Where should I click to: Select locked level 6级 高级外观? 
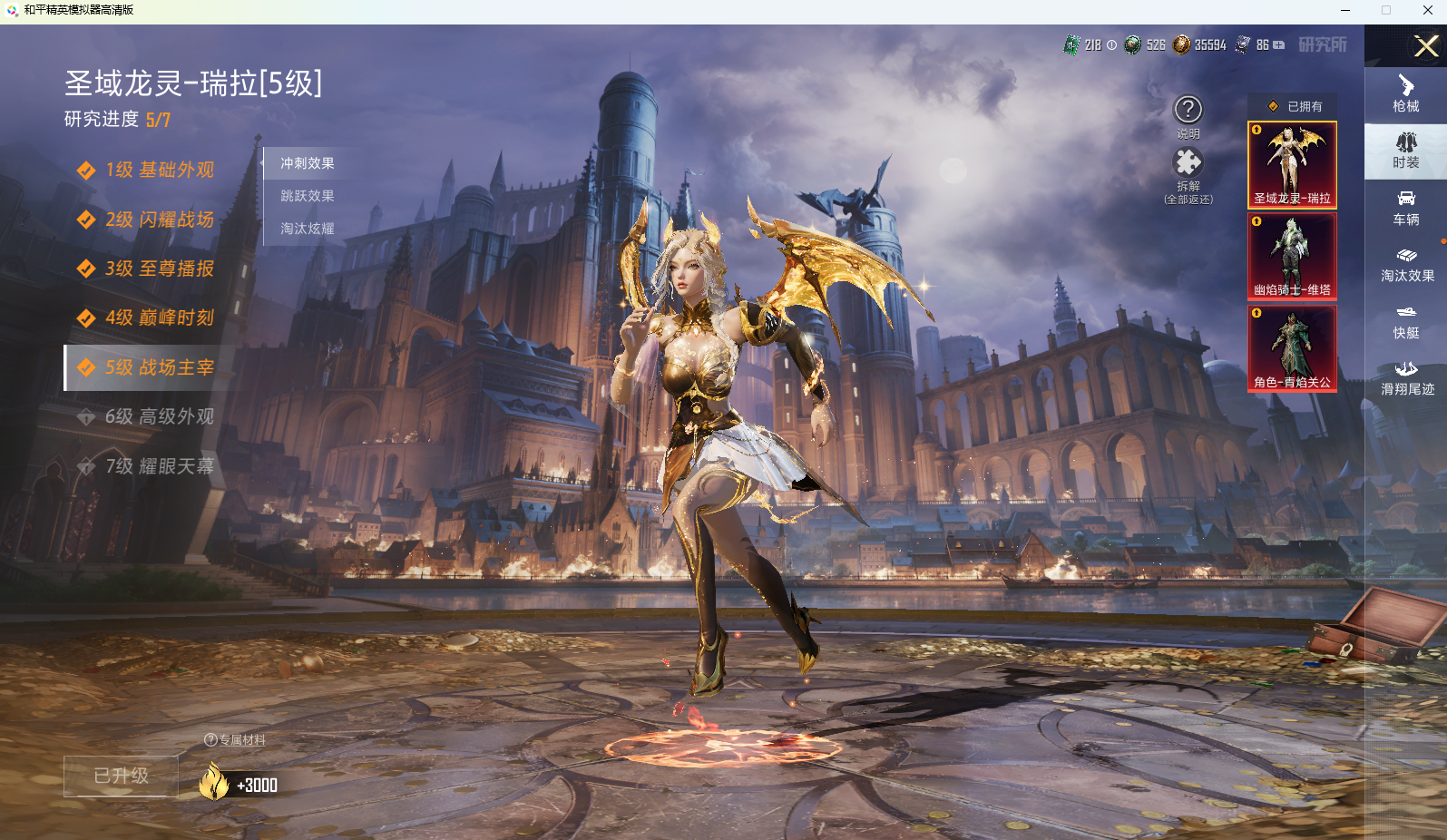click(160, 416)
